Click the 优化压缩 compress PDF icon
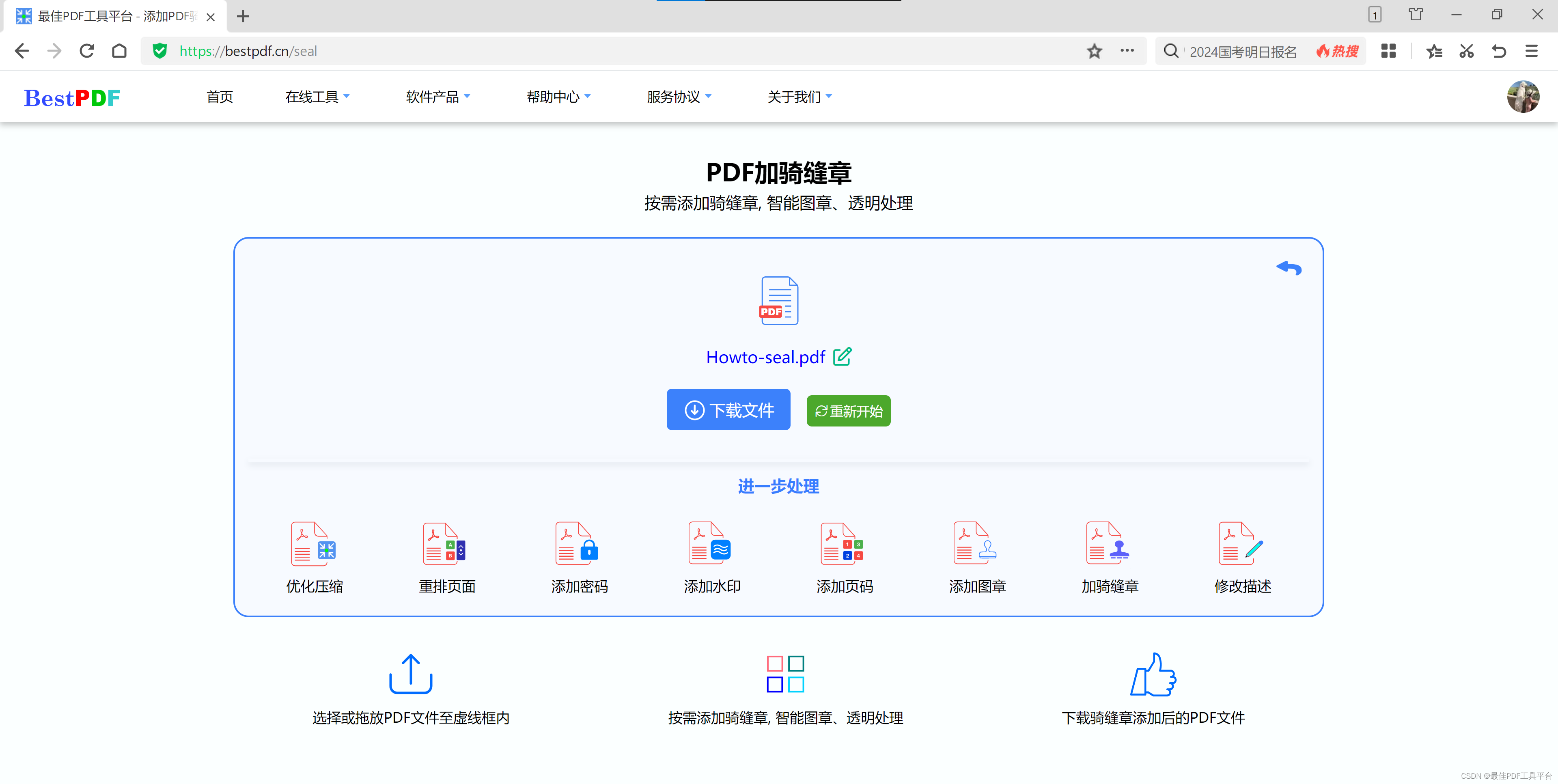 click(x=313, y=544)
